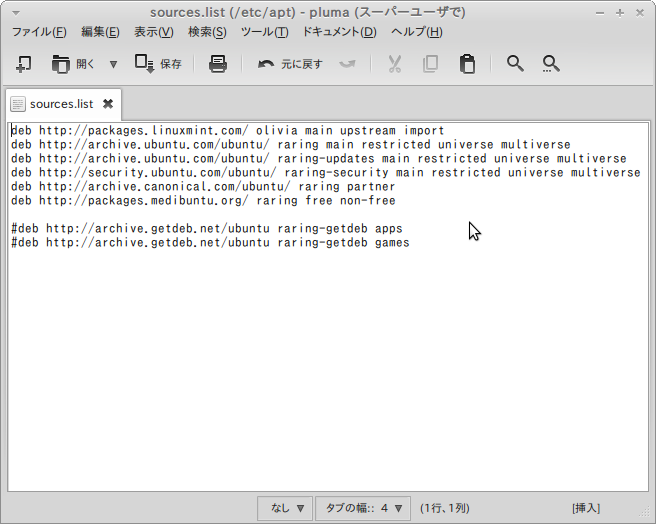This screenshot has width=656, height=524.
Task: Click the commented raring-getdeb apps line
Action: [x=207, y=229]
